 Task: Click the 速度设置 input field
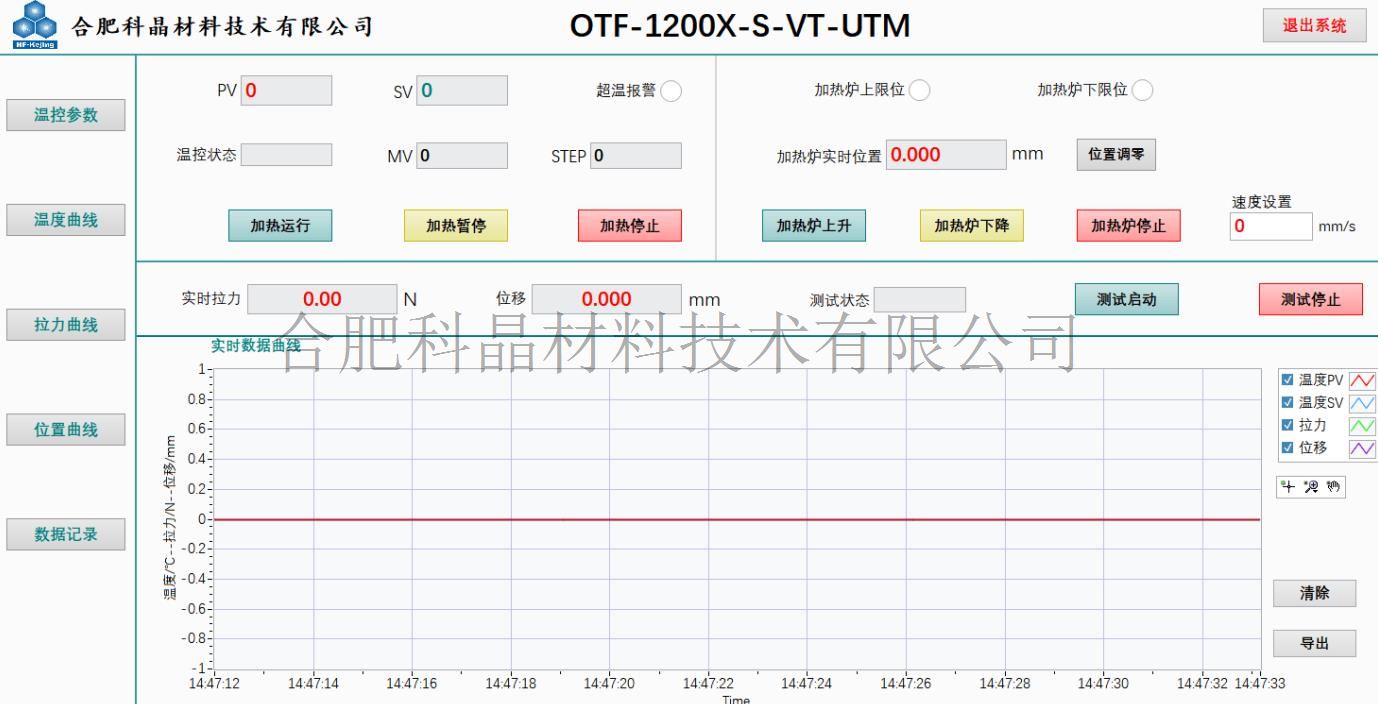tap(1270, 226)
